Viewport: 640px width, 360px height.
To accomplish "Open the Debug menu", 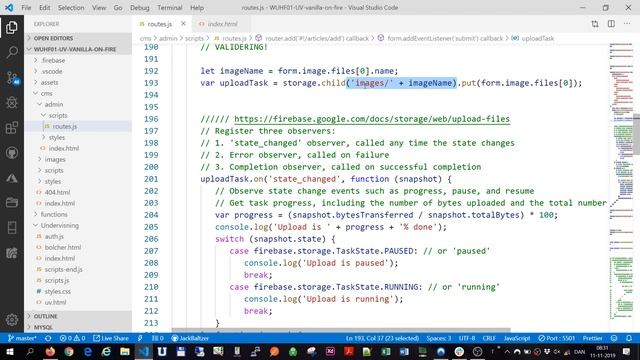I will (x=140, y=8).
